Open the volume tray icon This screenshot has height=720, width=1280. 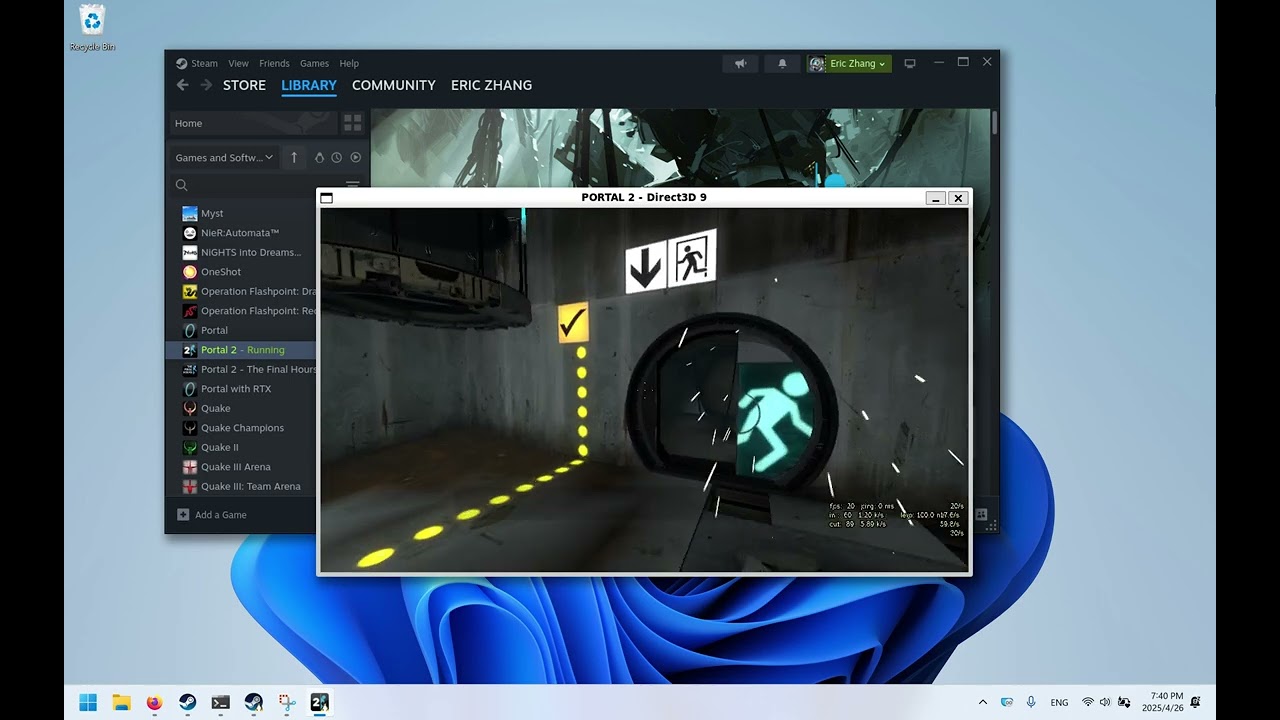pos(1105,703)
